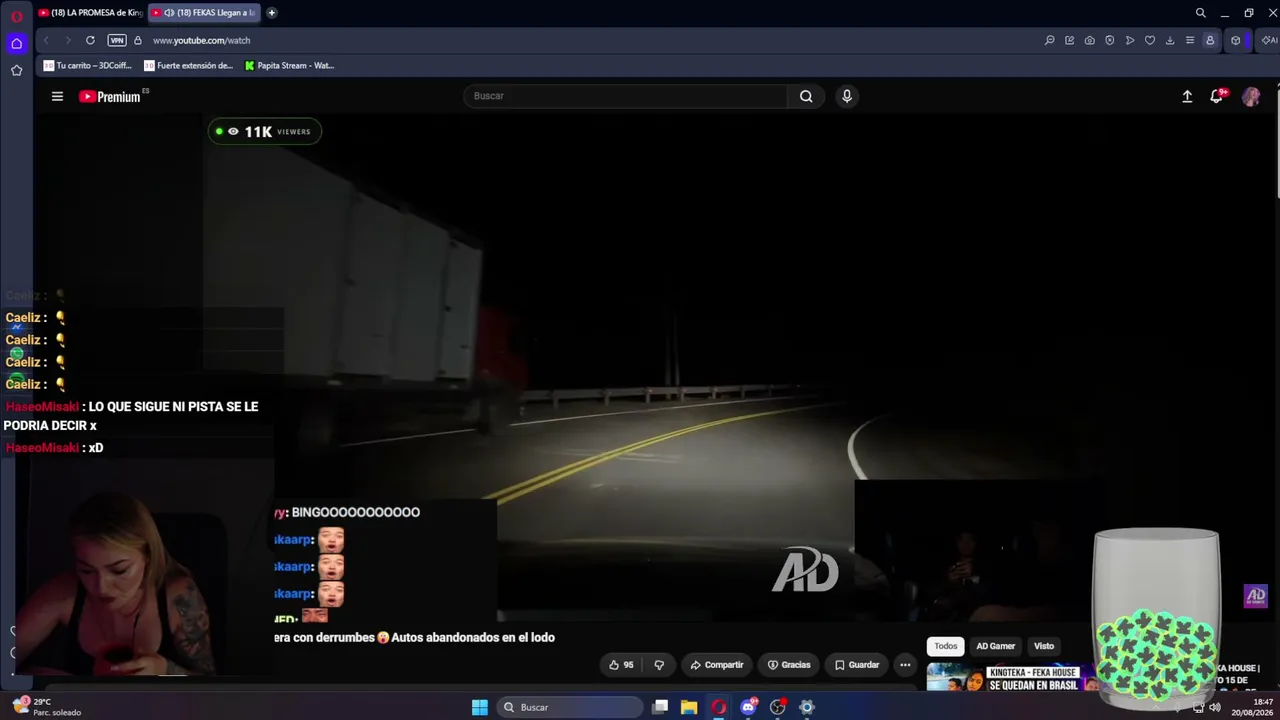View site security padlock info

pyautogui.click(x=138, y=40)
